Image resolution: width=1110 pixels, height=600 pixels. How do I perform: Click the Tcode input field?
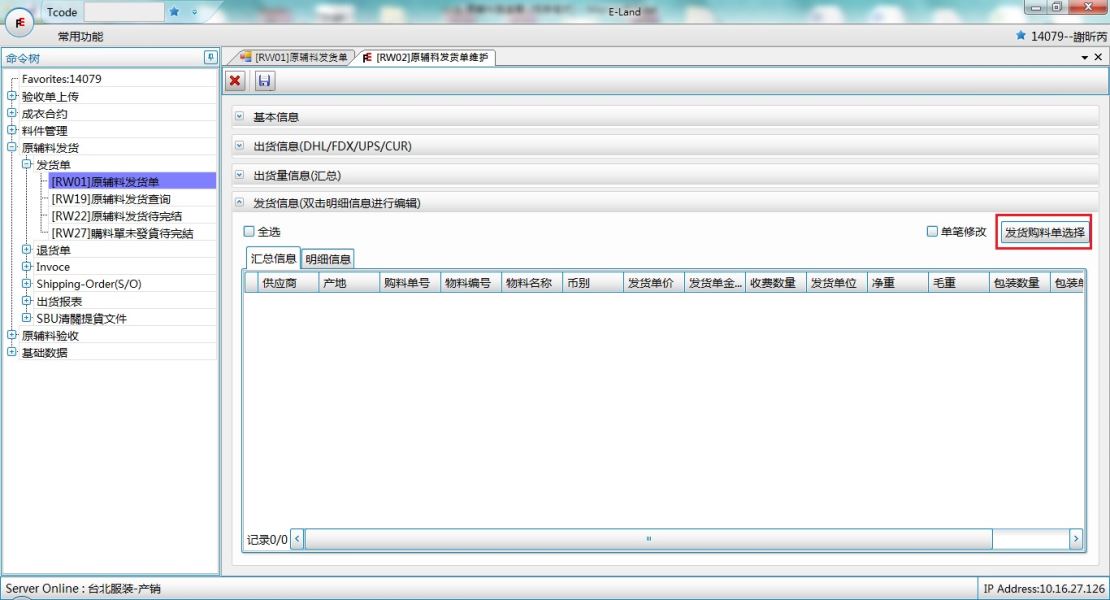coord(123,11)
